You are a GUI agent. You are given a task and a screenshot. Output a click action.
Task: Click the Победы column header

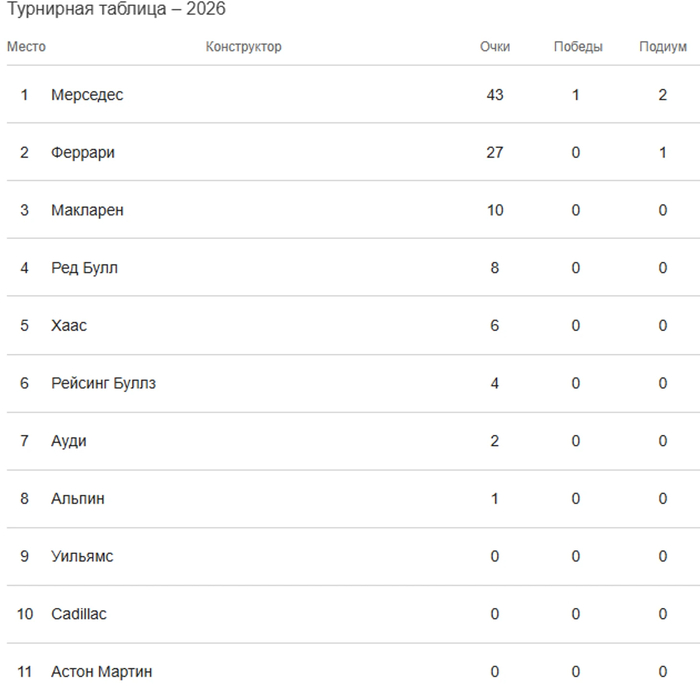pyautogui.click(x=578, y=47)
